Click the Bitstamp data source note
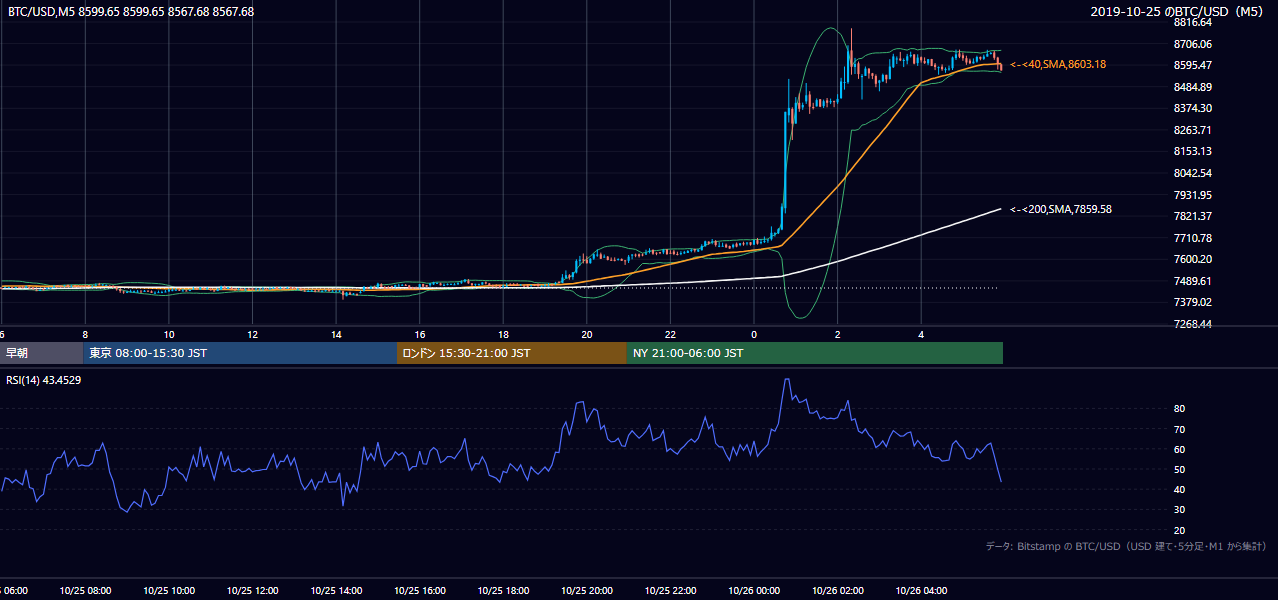The image size is (1278, 600). 1126,546
